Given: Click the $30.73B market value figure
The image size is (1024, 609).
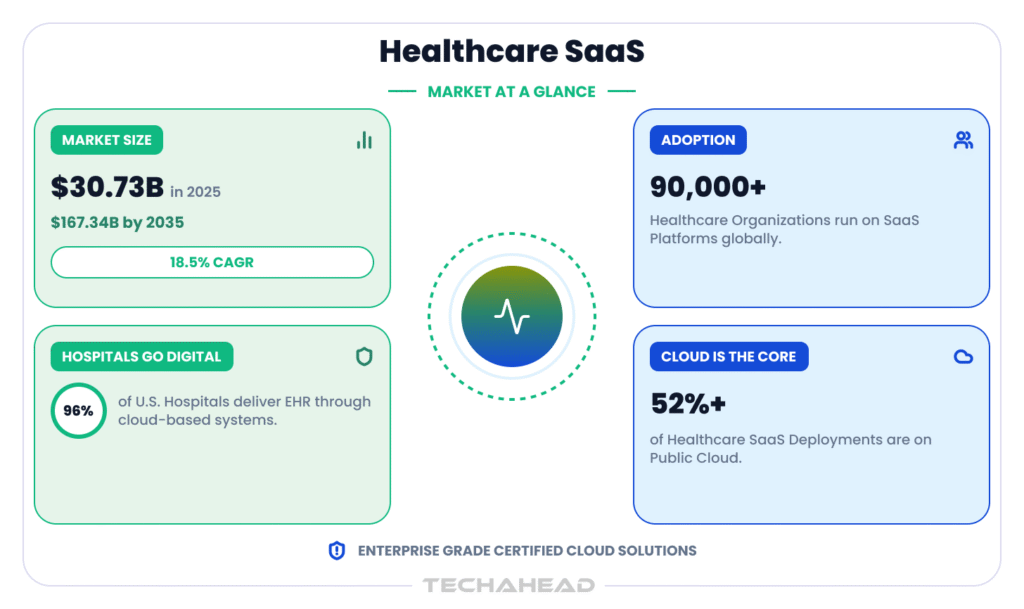Looking at the screenshot, I should tap(108, 187).
